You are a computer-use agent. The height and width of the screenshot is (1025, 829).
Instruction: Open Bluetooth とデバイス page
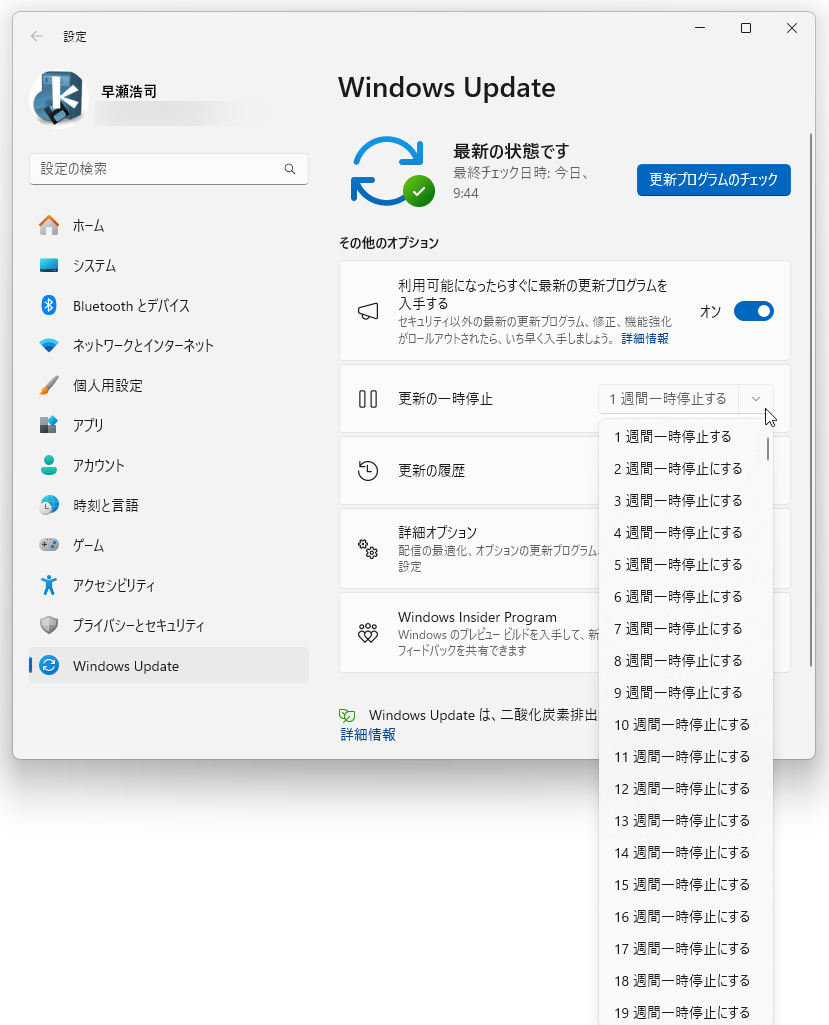(169, 305)
